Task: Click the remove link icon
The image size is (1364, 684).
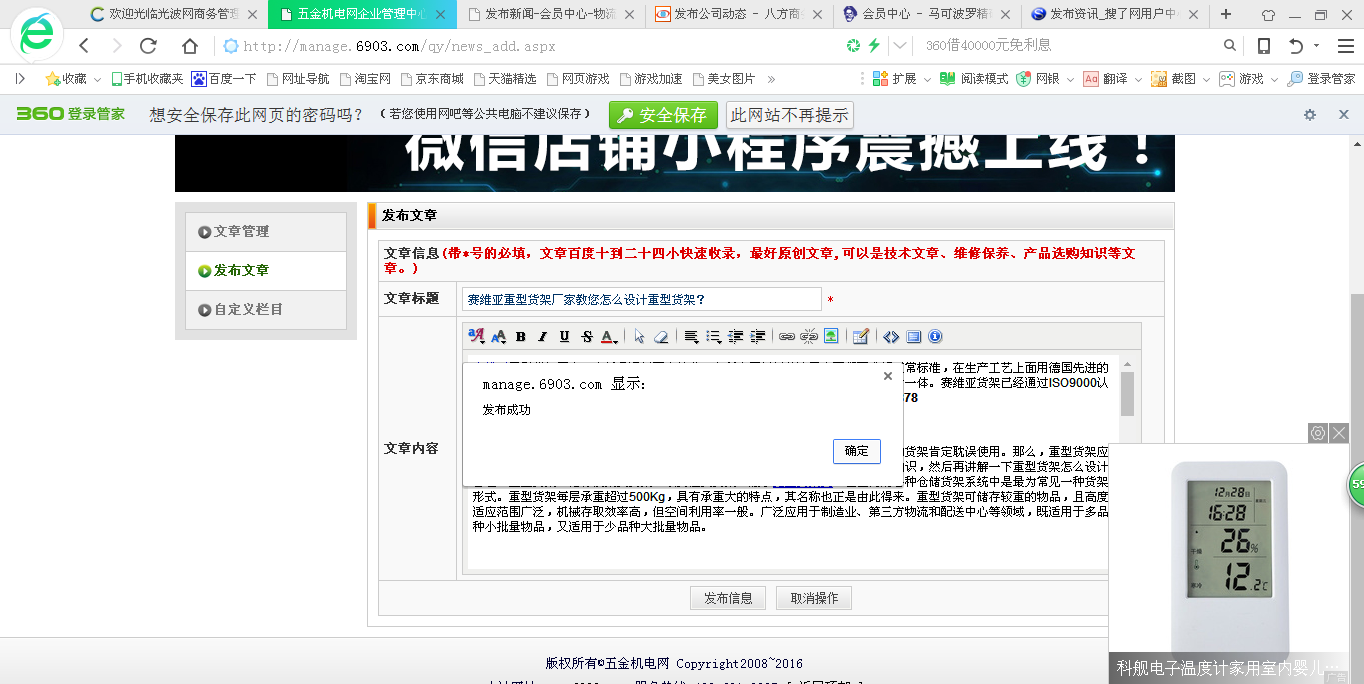Action: tap(809, 337)
